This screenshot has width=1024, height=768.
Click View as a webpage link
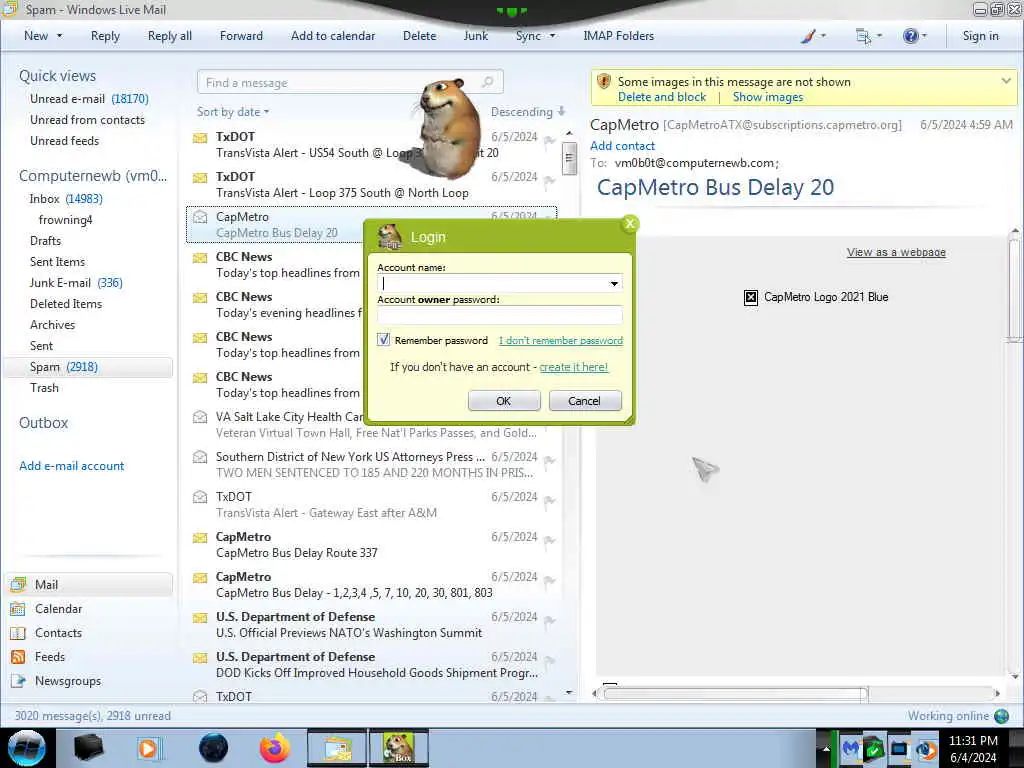(896, 252)
